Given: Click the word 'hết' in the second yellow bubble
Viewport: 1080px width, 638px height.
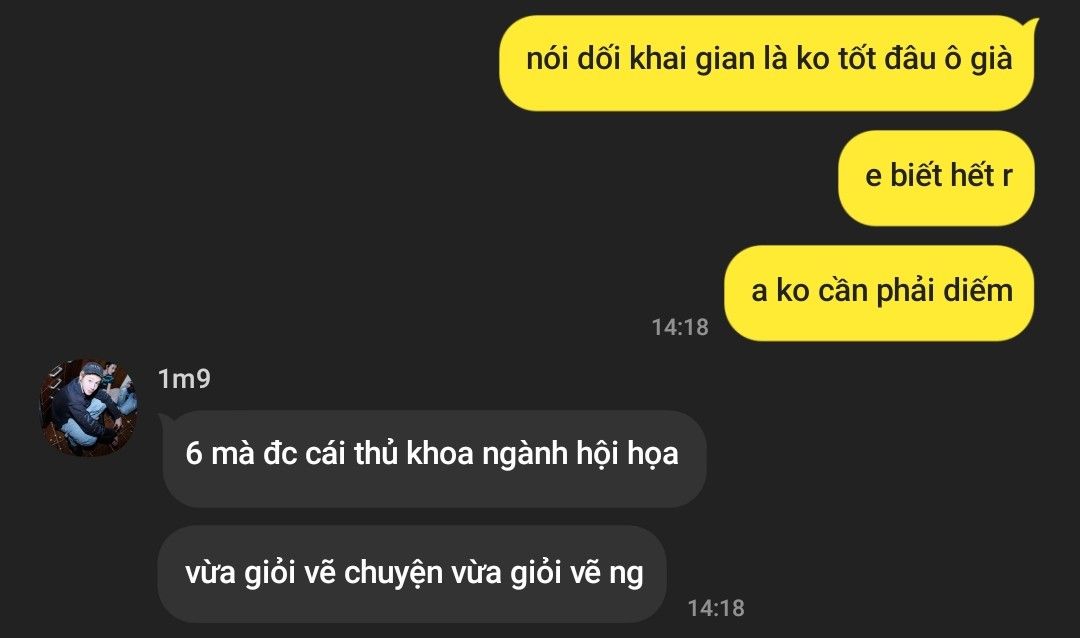Looking at the screenshot, I should [x=972, y=175].
